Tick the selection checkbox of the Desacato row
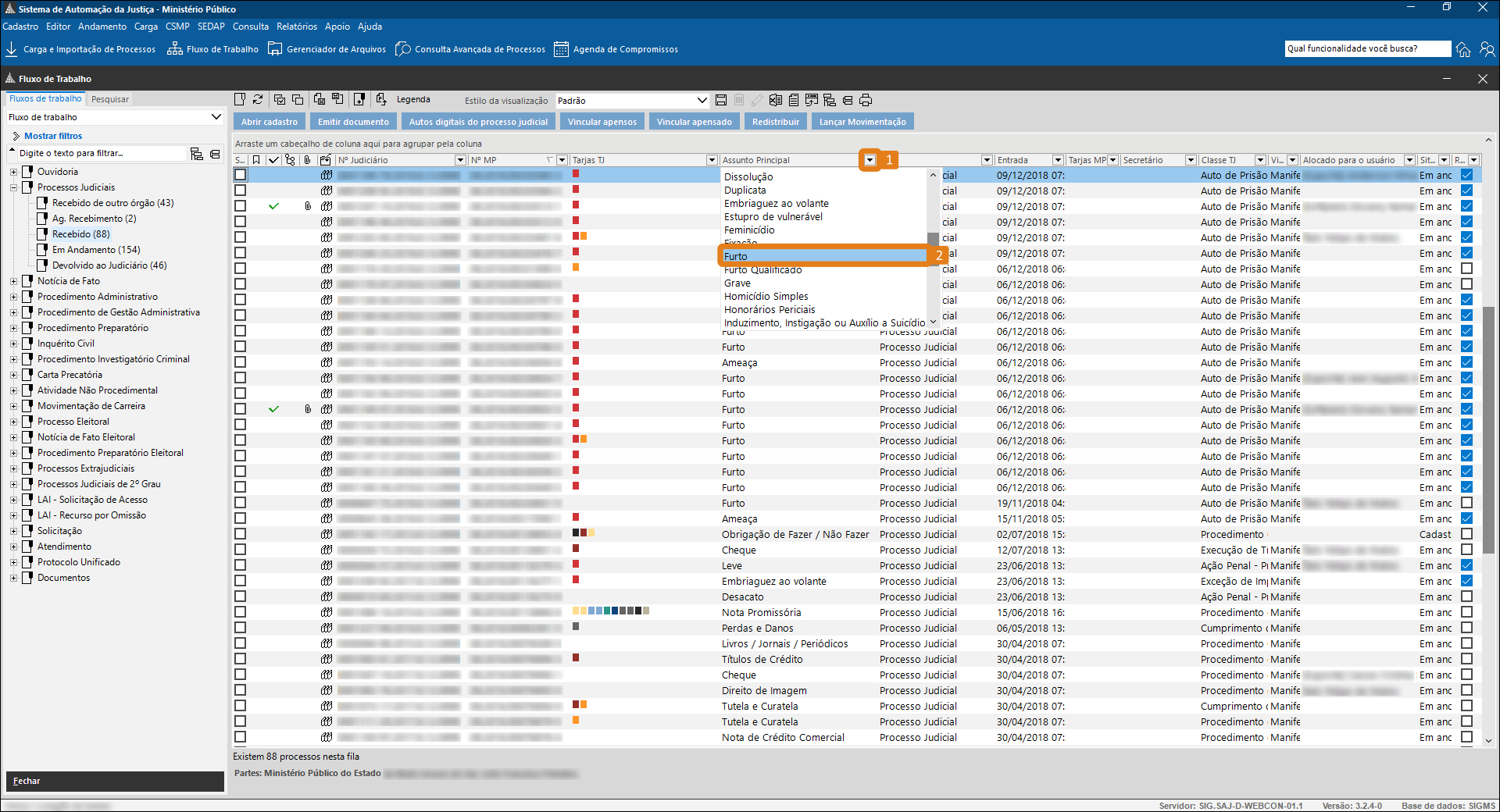The width and height of the screenshot is (1500, 812). click(240, 597)
